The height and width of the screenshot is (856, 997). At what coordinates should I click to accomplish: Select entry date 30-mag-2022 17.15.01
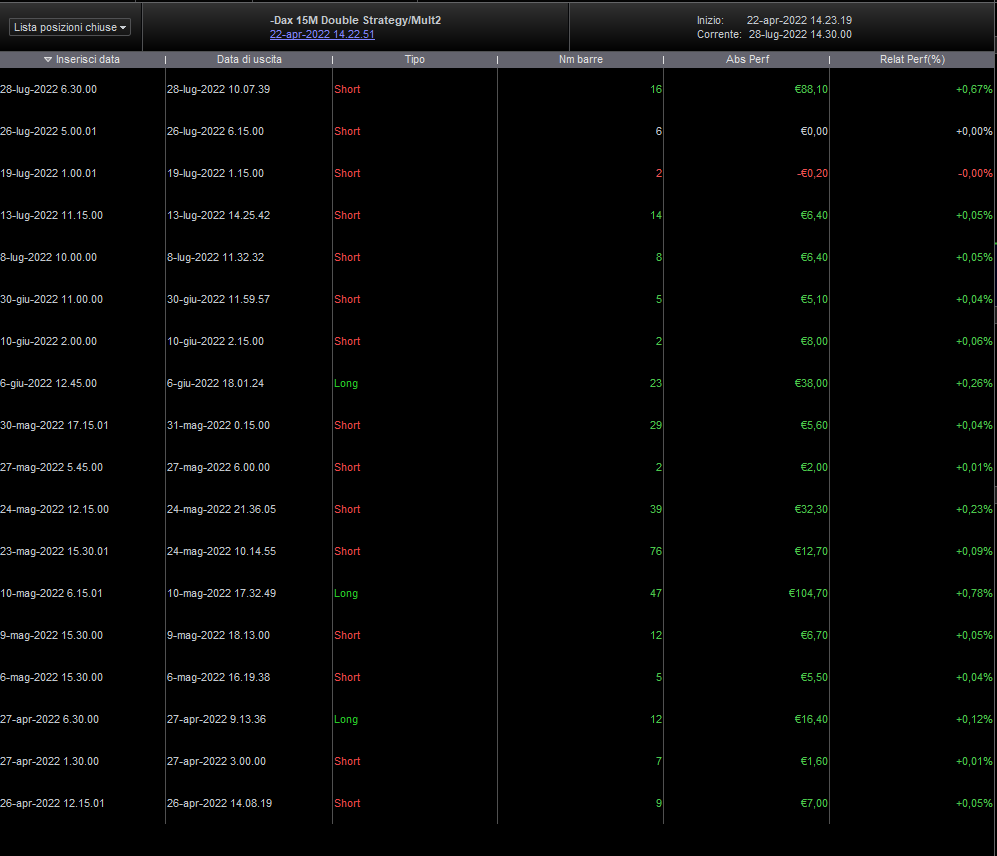(x=55, y=425)
